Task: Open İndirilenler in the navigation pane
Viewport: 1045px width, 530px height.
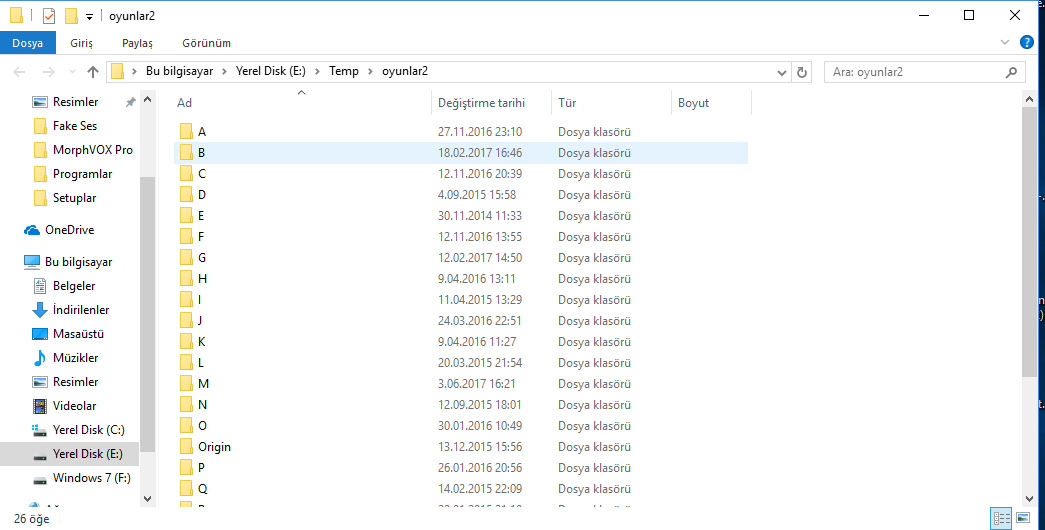Action: [81, 310]
